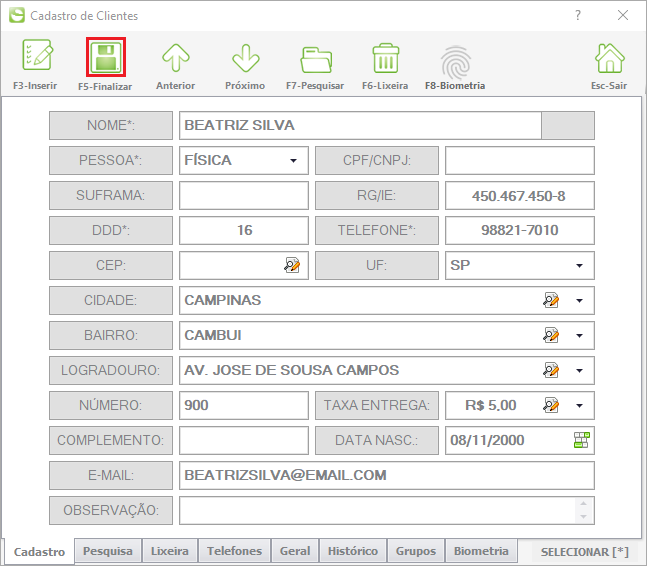
Task: Click the TELEFONE field showing 98821-7010
Action: pos(519,231)
